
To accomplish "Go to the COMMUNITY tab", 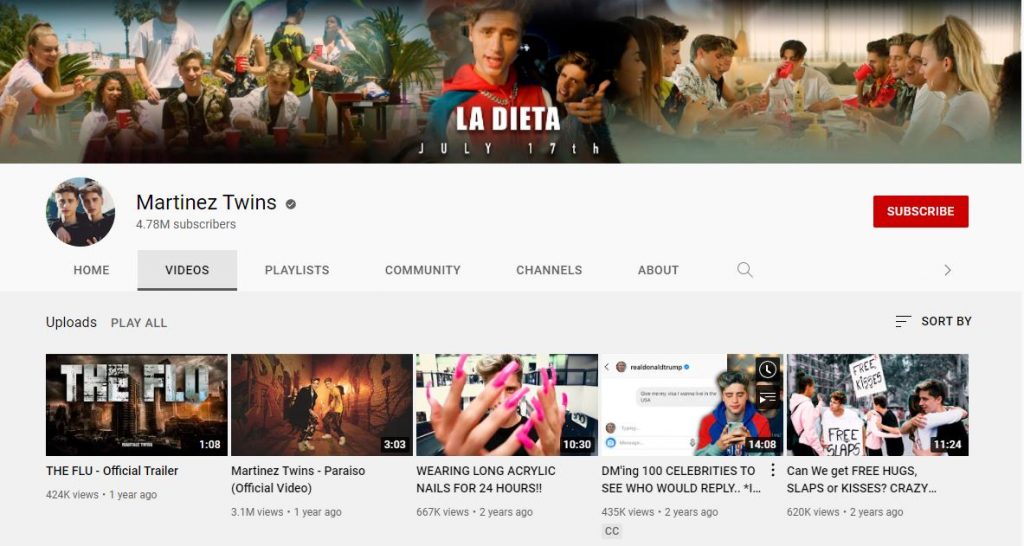I will 423,270.
